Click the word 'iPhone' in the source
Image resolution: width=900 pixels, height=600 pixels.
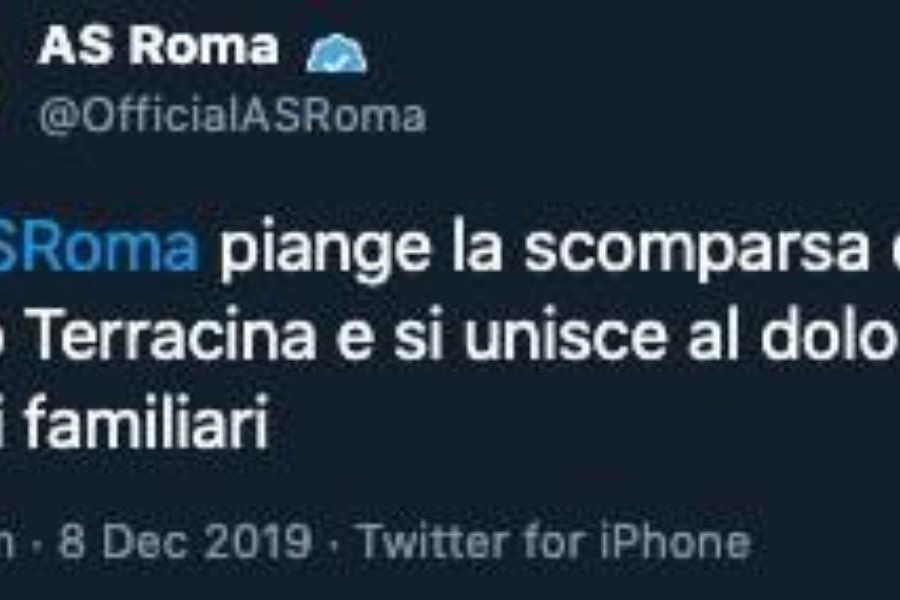click(675, 541)
